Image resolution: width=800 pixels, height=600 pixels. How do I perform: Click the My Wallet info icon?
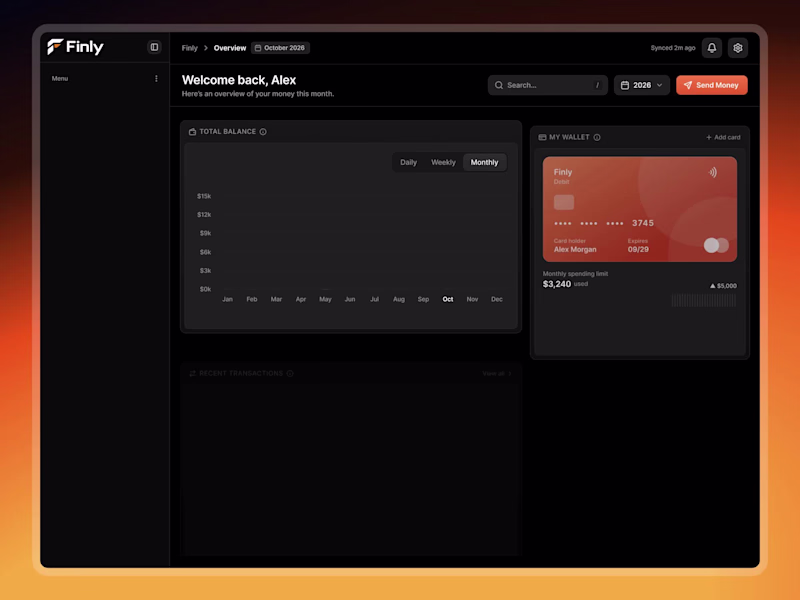coord(597,137)
